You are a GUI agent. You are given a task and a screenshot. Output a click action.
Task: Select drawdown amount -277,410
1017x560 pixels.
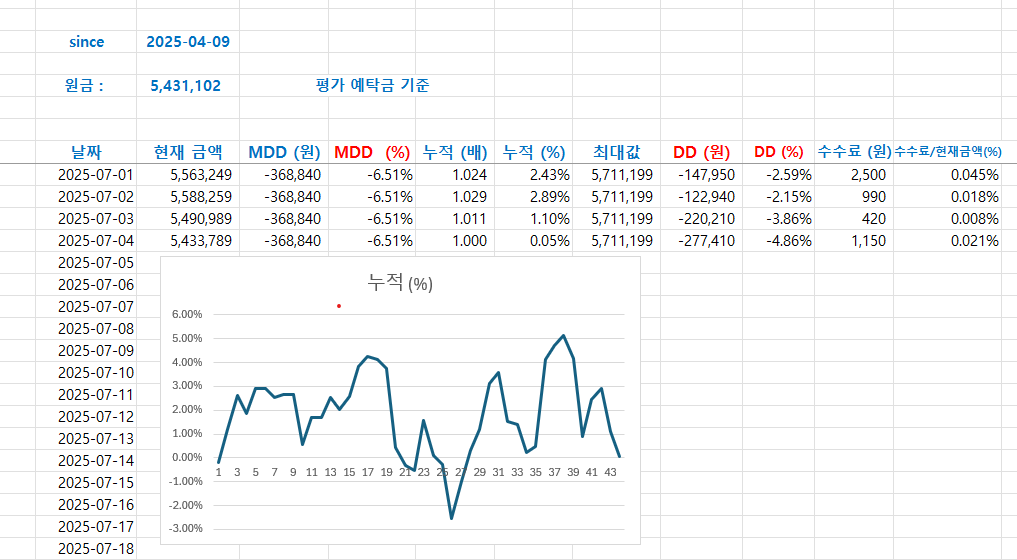[701, 241]
